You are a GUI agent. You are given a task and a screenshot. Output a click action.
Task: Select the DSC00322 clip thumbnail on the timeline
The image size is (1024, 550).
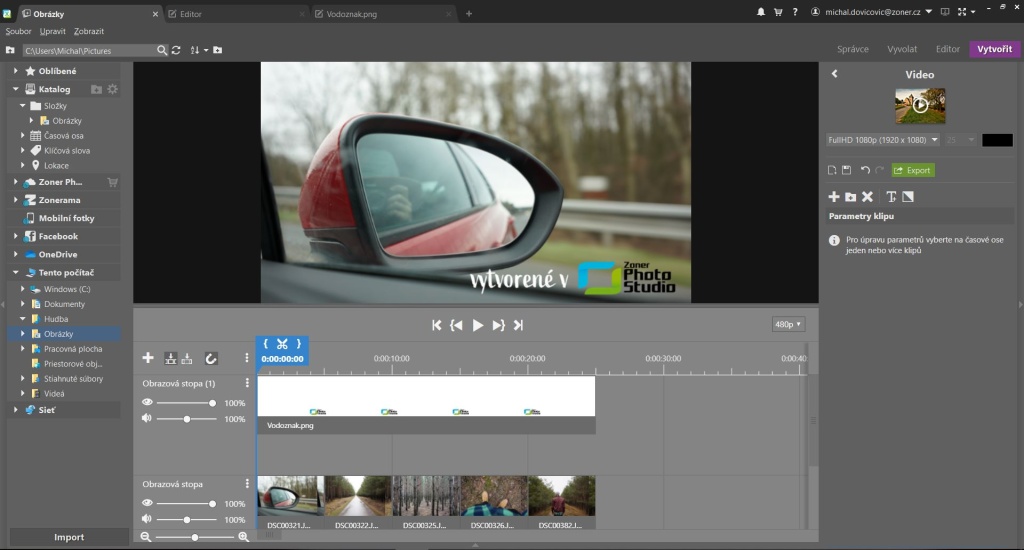pos(359,496)
